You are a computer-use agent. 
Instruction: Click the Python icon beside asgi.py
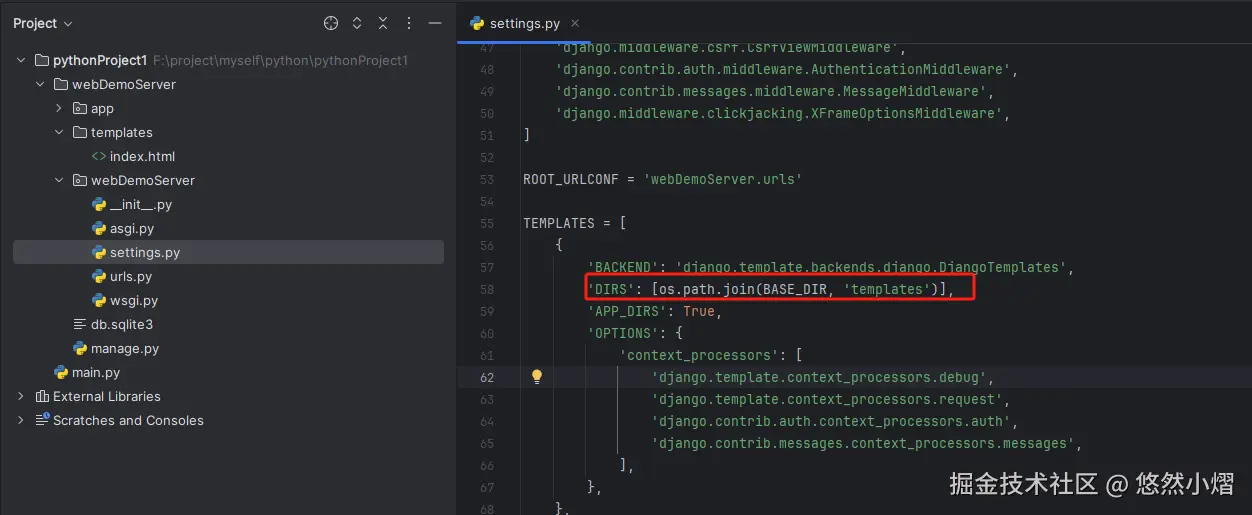(x=99, y=228)
